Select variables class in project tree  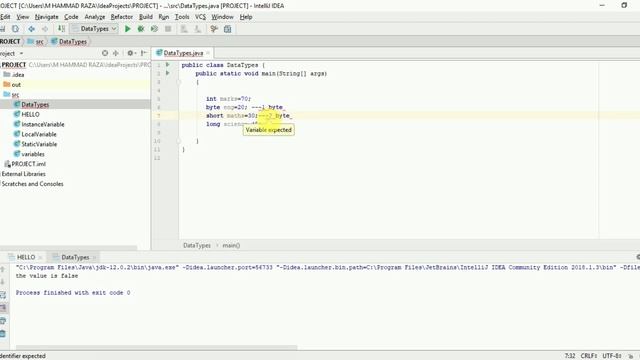[29, 154]
